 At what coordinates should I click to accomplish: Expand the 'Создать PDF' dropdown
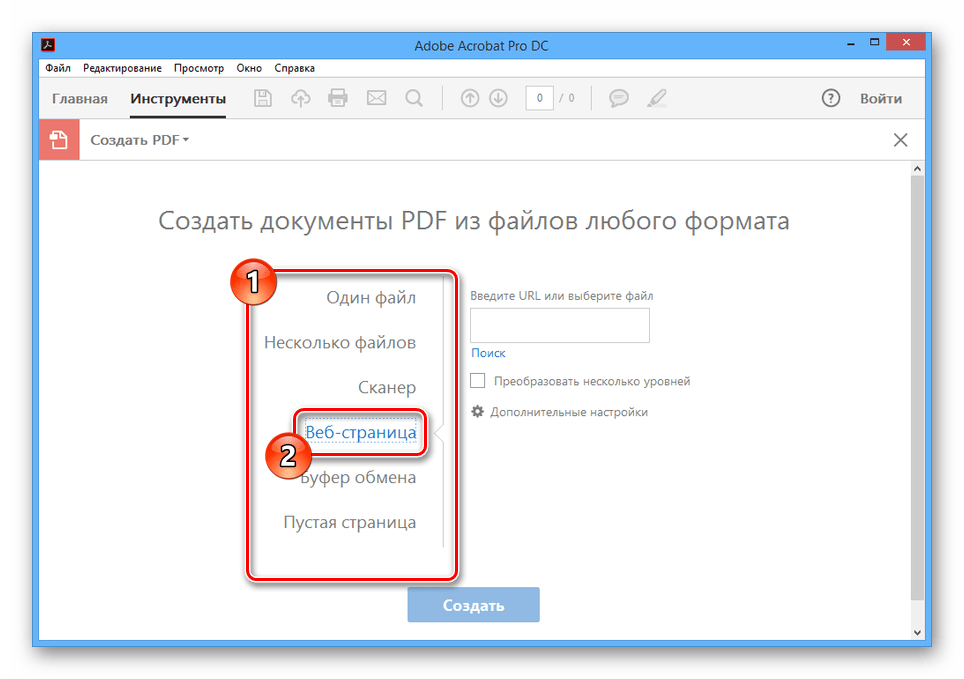coord(140,140)
